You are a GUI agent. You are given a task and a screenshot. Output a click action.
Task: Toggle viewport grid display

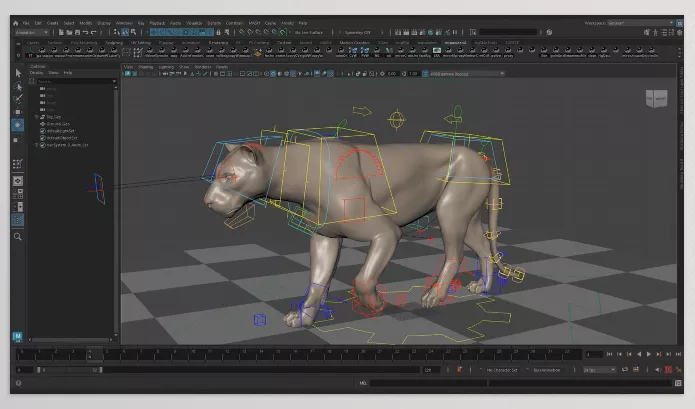click(x=216, y=74)
